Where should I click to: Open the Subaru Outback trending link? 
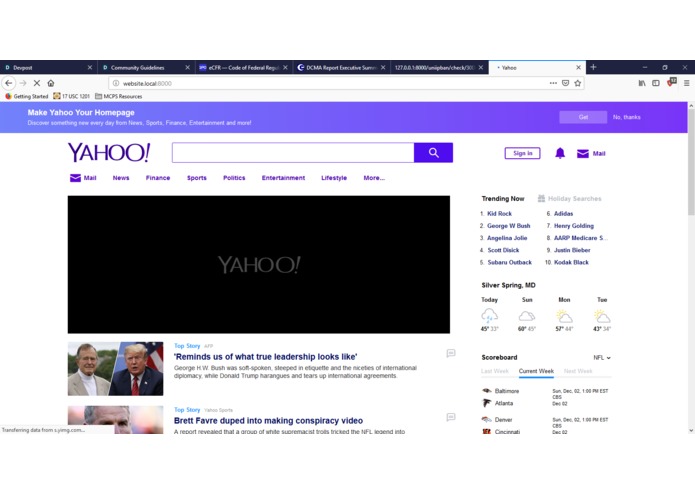click(510, 262)
